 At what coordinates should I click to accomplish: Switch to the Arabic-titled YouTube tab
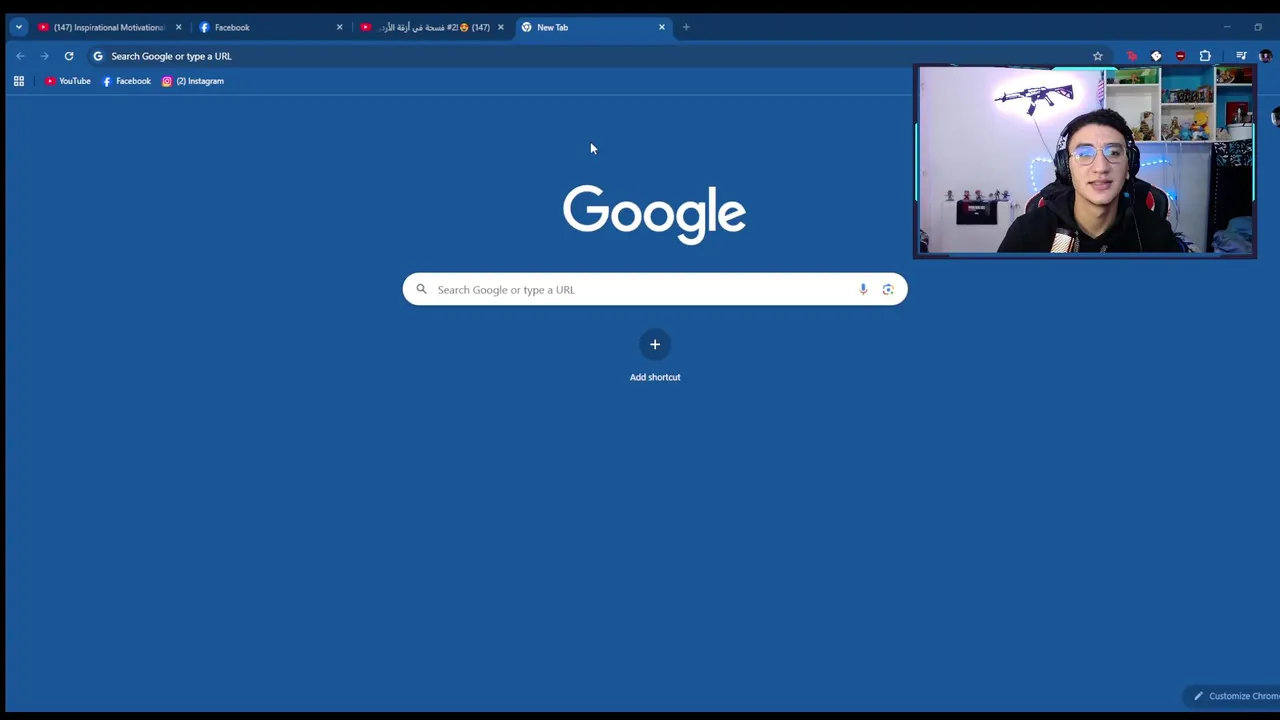433,27
